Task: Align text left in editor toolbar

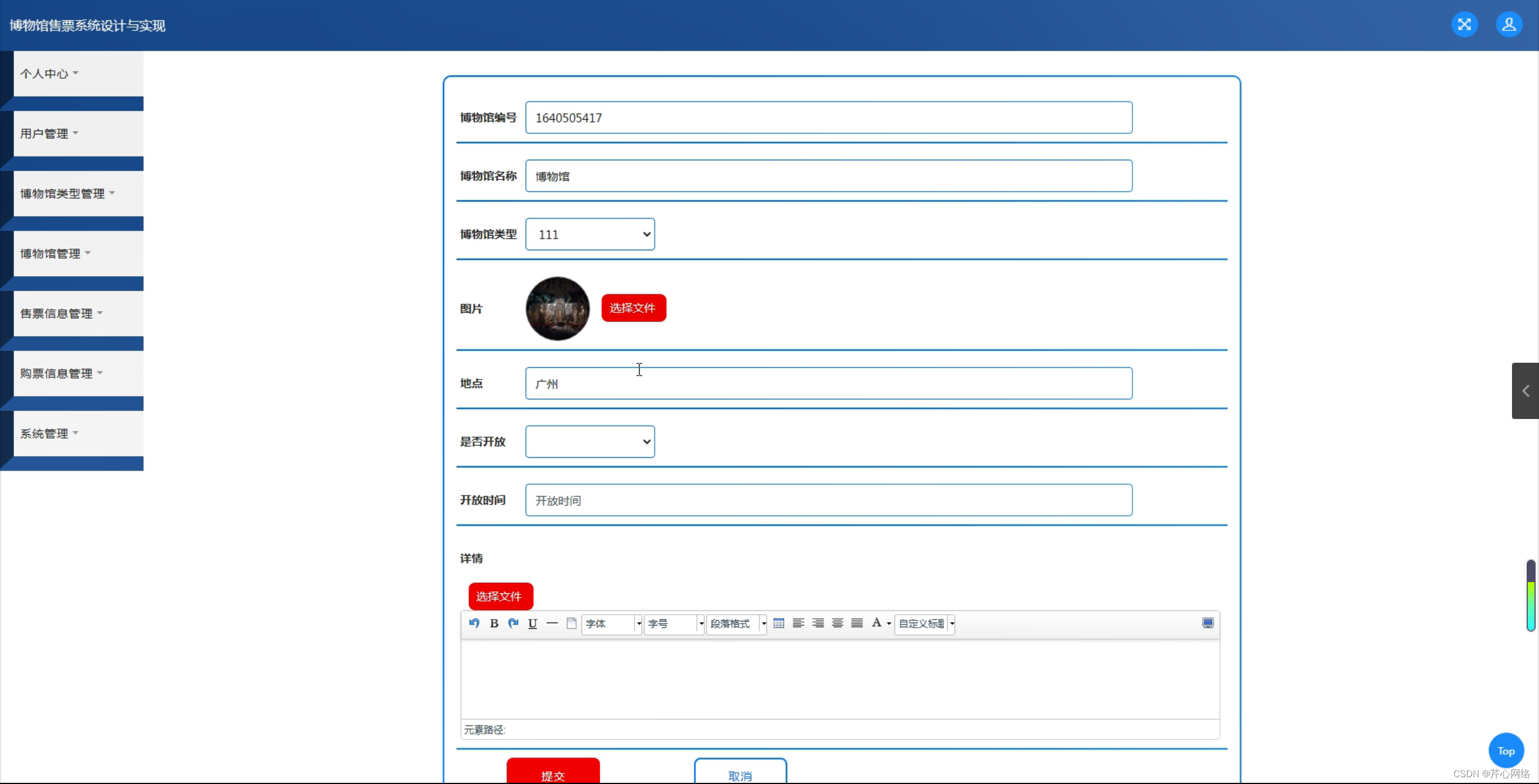Action: [x=798, y=623]
